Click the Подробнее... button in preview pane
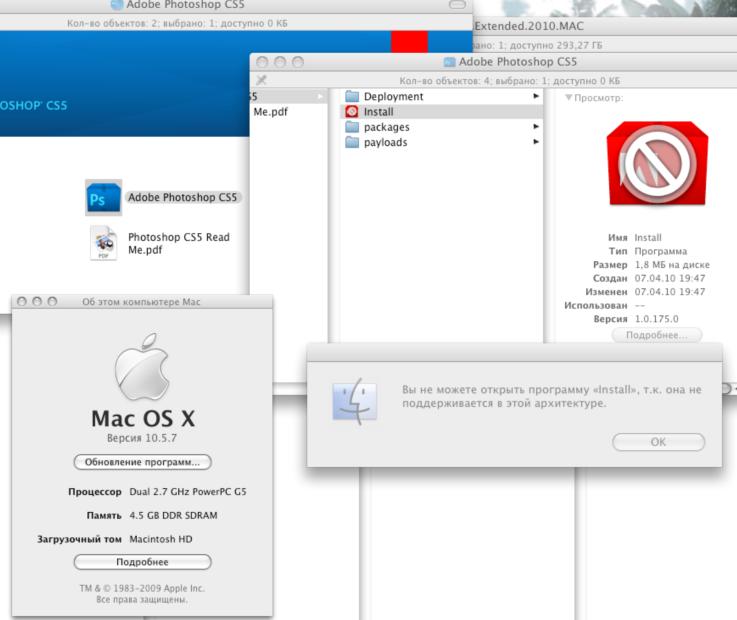Image resolution: width=737 pixels, height=620 pixels. pyautogui.click(x=657, y=335)
